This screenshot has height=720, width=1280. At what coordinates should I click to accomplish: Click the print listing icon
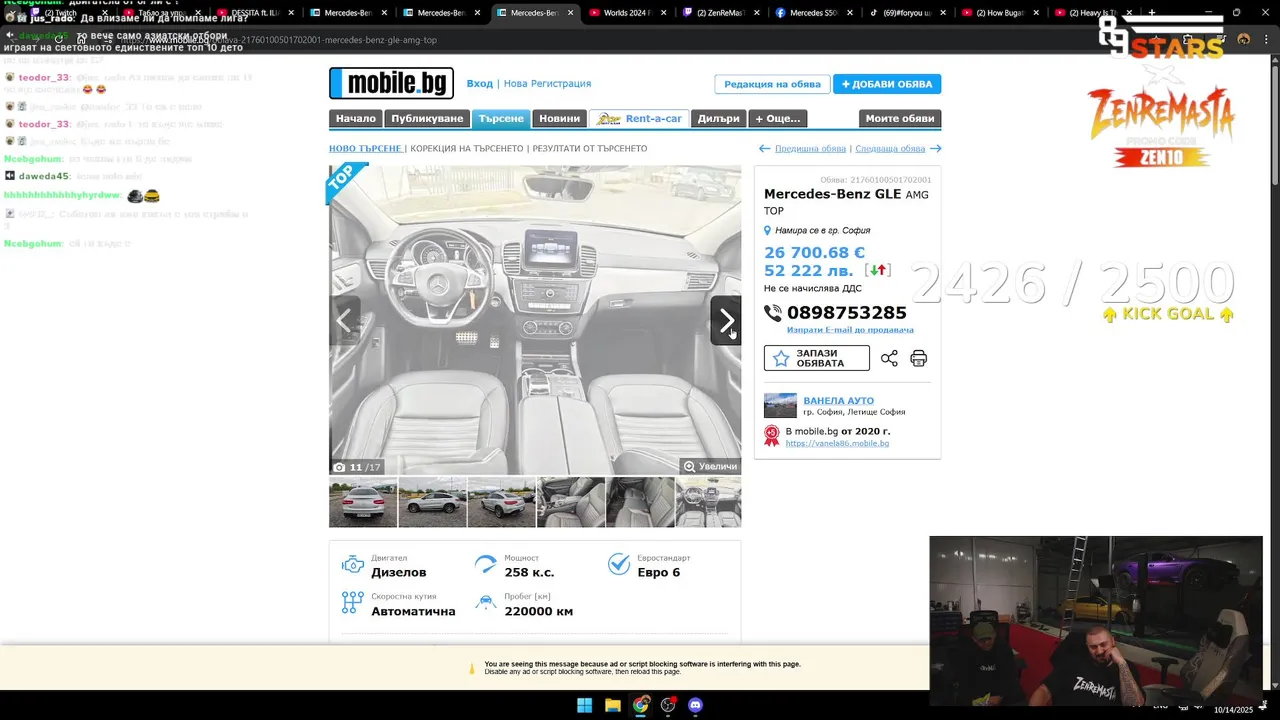point(919,358)
